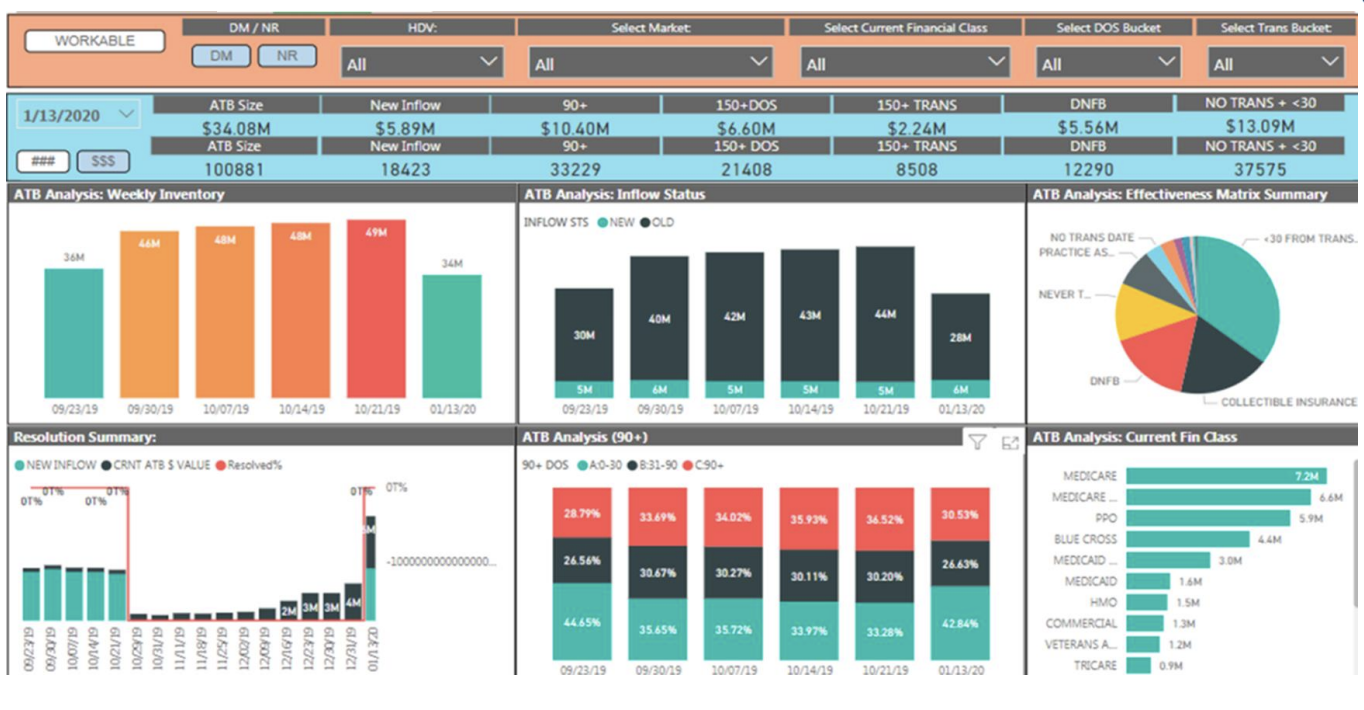Click the WORKABLE button
This screenshot has height=710, width=1364.
coord(95,41)
